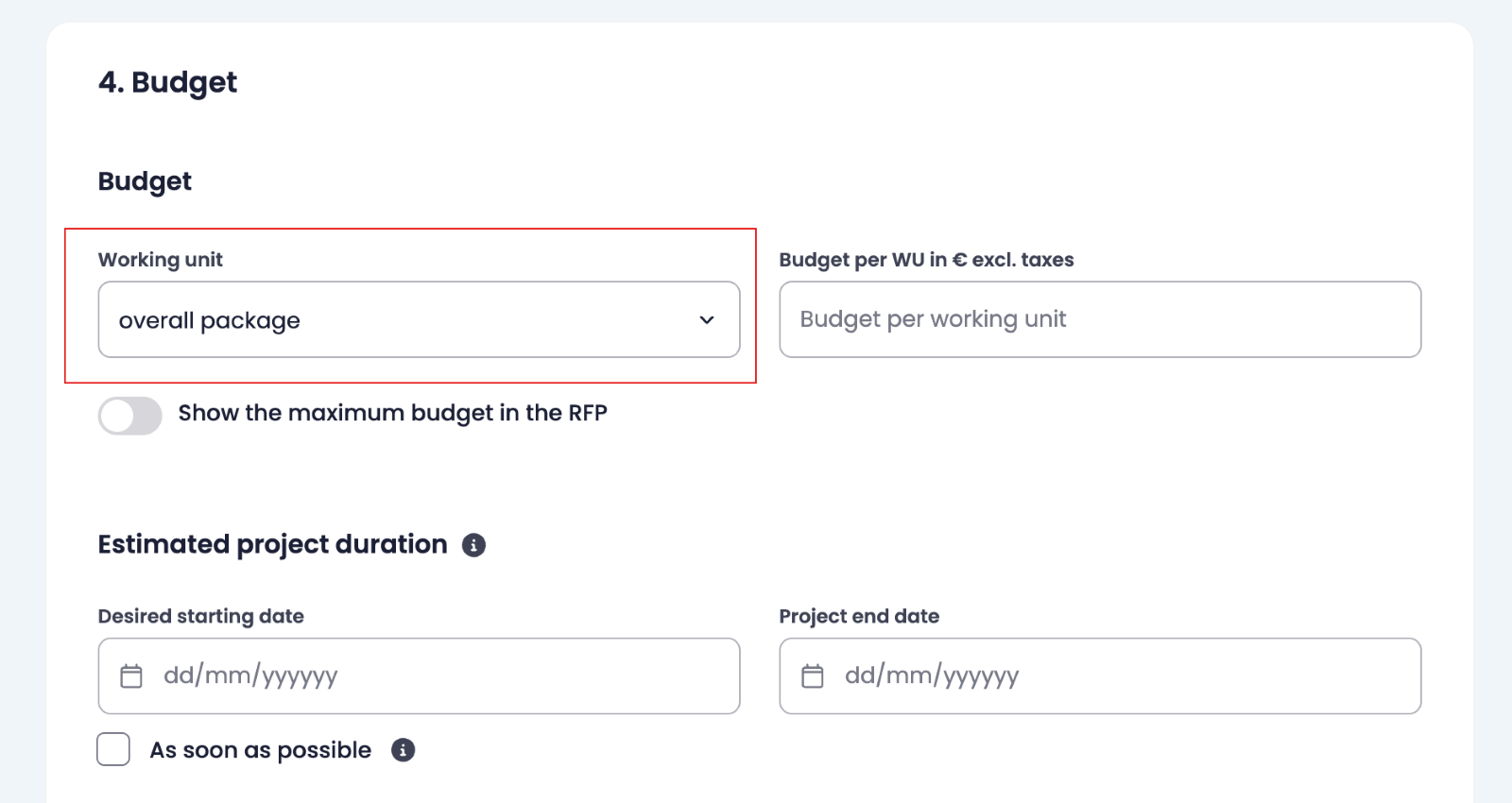Toggle Show the maximum budget switch
The image size is (1512, 803).
pyautogui.click(x=130, y=416)
